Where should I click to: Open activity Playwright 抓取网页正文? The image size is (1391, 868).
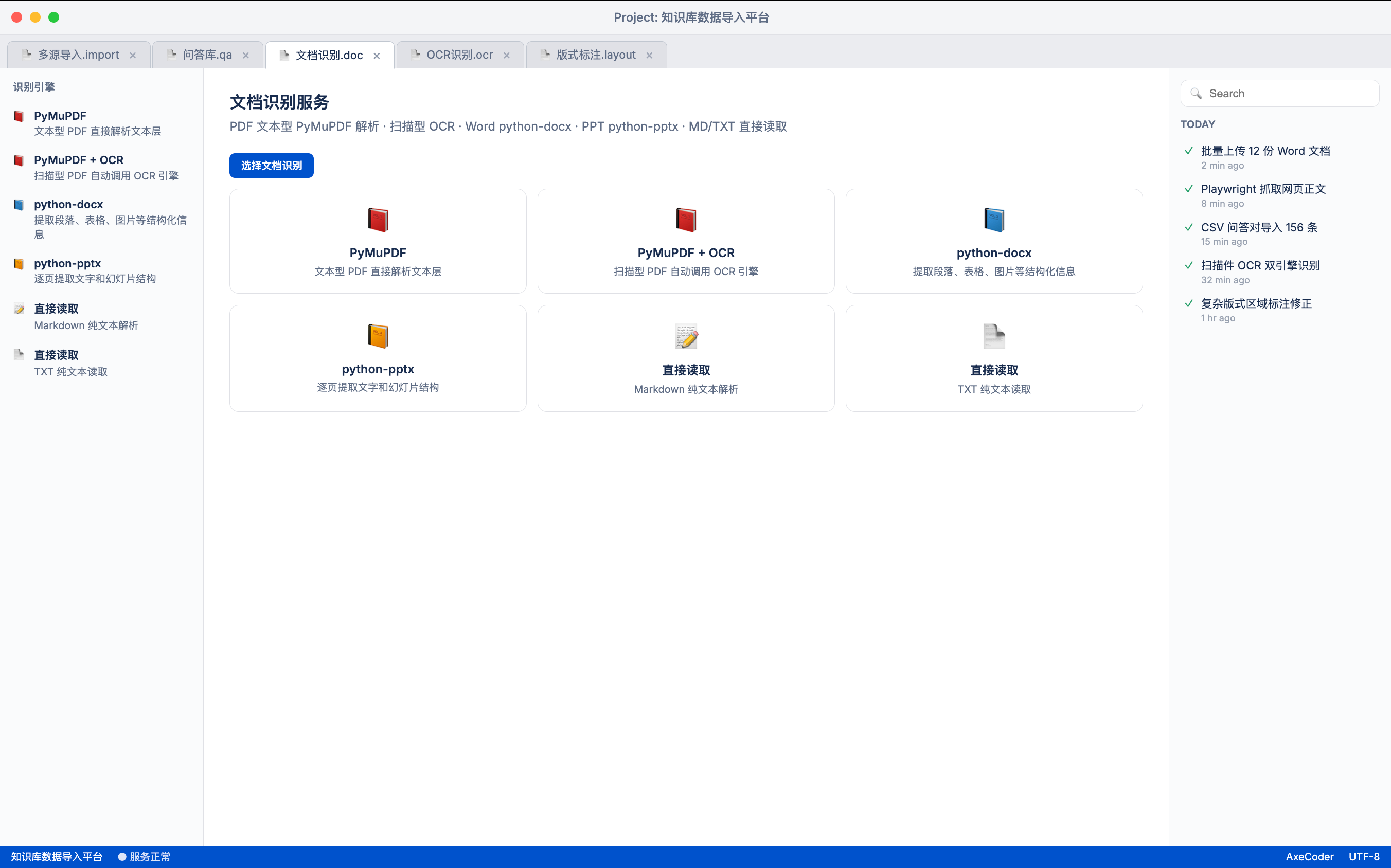click(1263, 189)
